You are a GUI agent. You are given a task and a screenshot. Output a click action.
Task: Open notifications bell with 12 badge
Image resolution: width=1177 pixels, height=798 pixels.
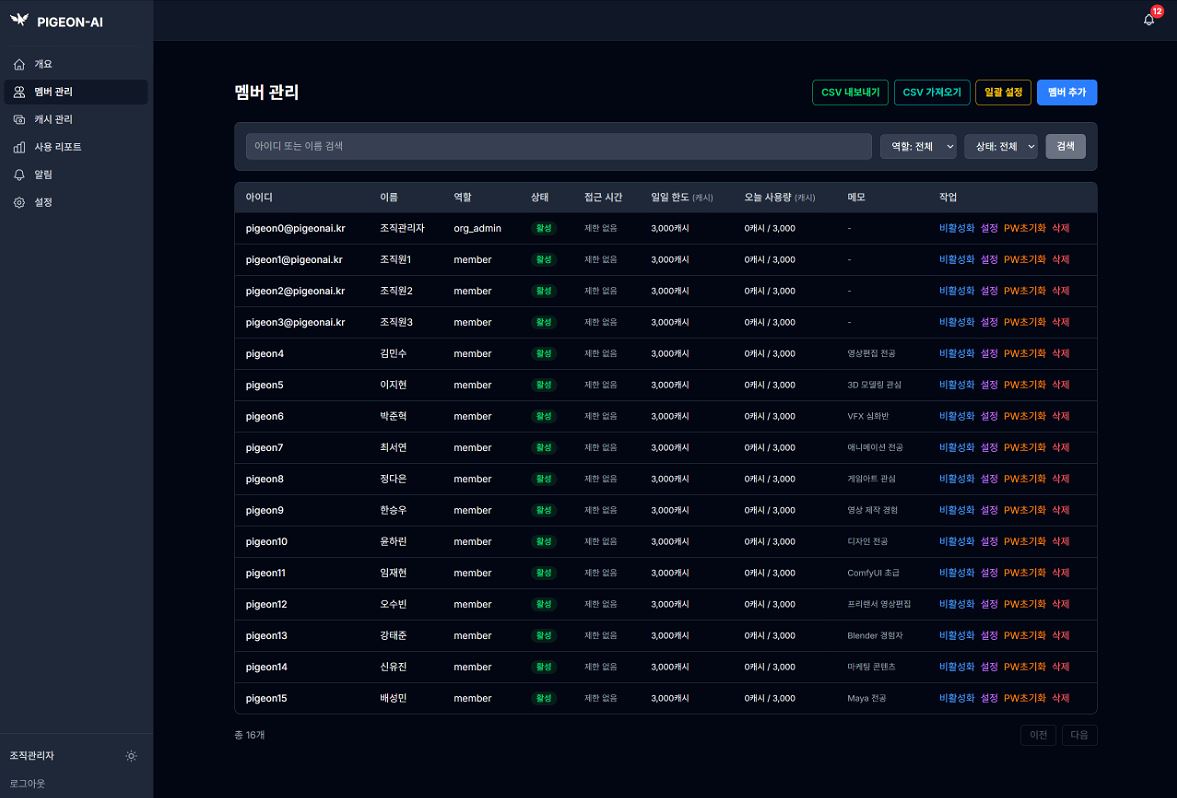tap(1148, 20)
